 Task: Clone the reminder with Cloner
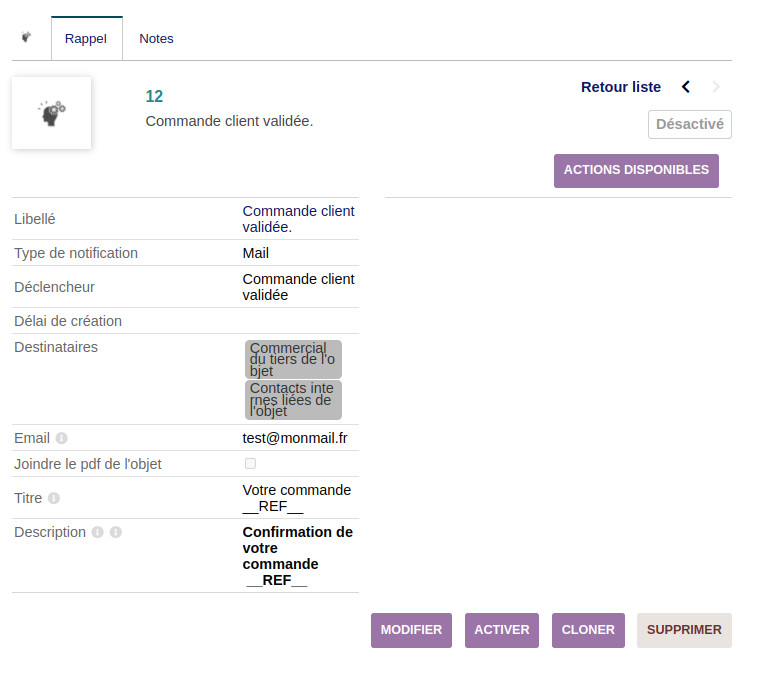(x=588, y=630)
